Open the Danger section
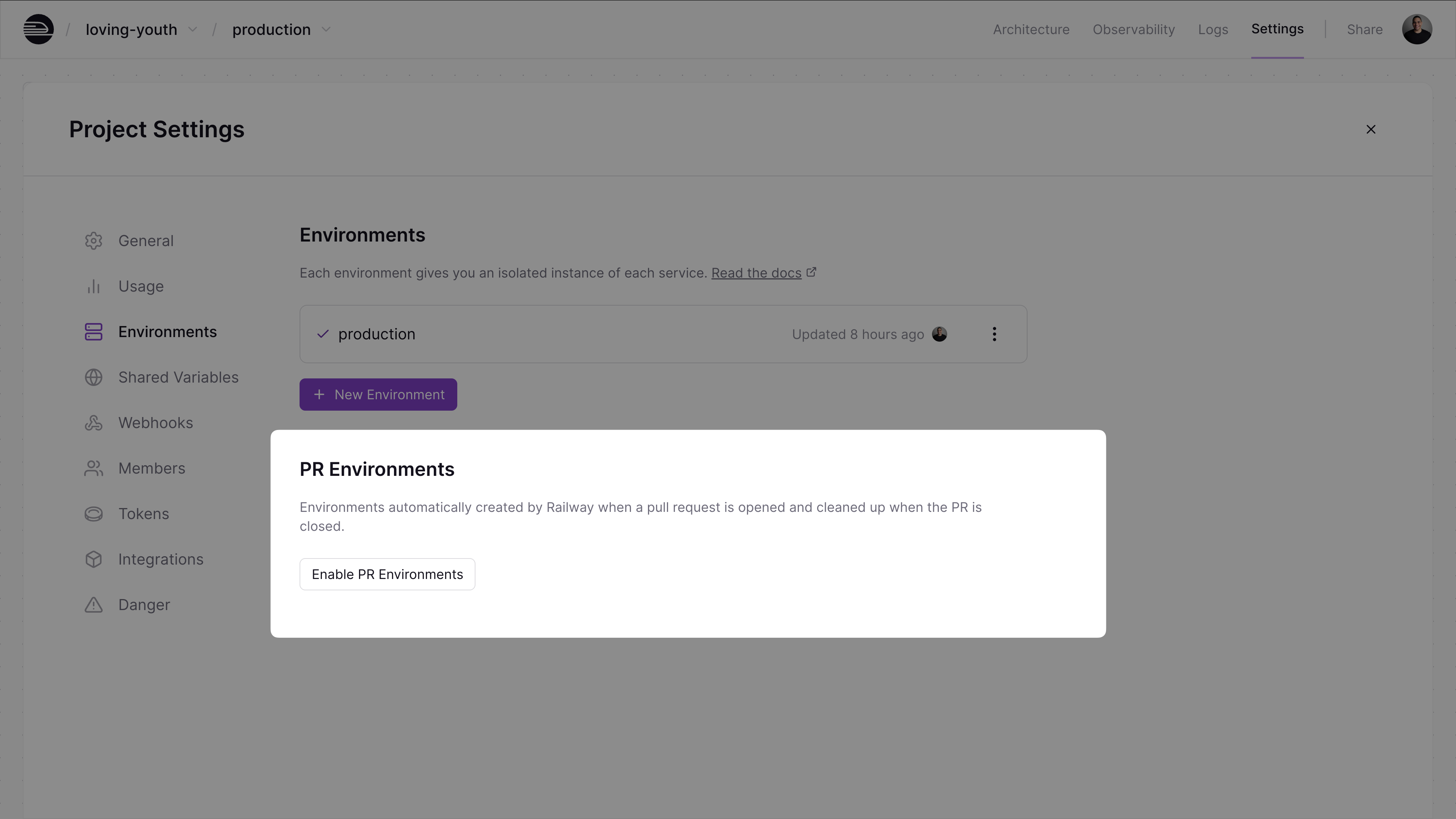The width and height of the screenshot is (1456, 819). pyautogui.click(x=144, y=605)
